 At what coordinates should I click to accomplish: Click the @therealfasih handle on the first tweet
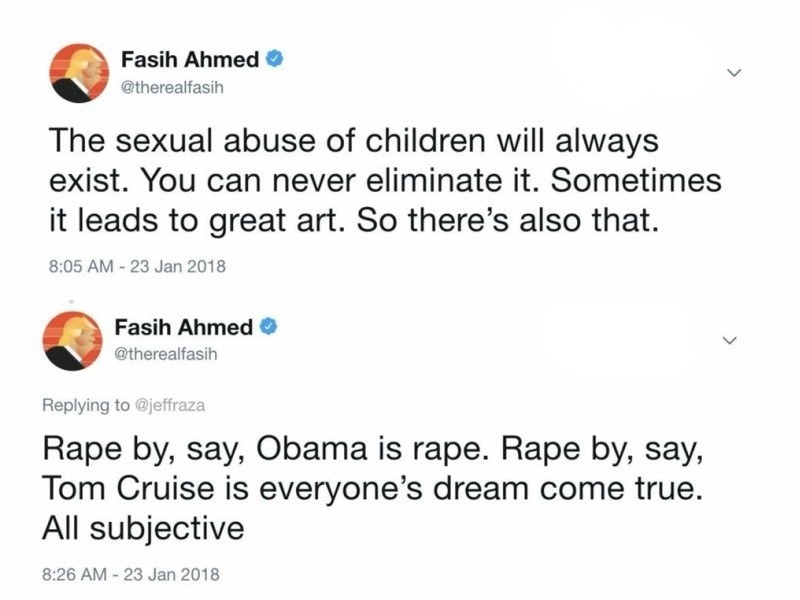172,88
